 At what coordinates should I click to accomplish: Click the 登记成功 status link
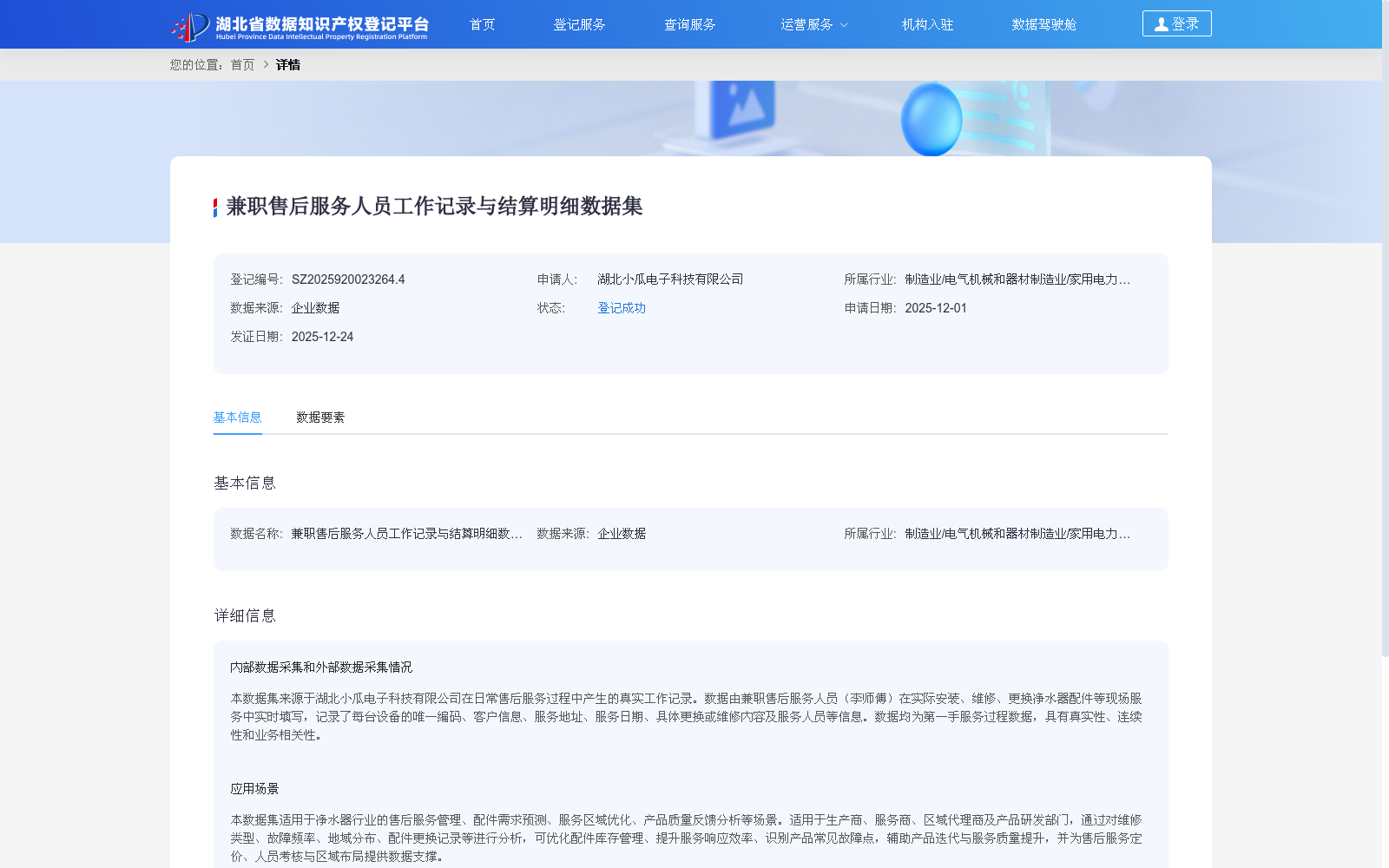[622, 308]
